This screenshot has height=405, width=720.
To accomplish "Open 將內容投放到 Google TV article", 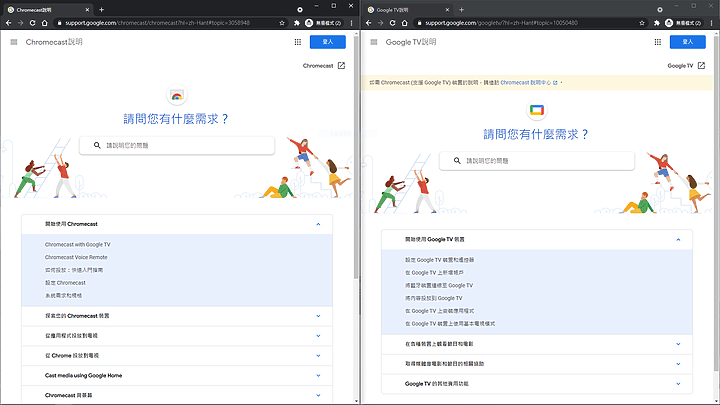I will (x=433, y=298).
